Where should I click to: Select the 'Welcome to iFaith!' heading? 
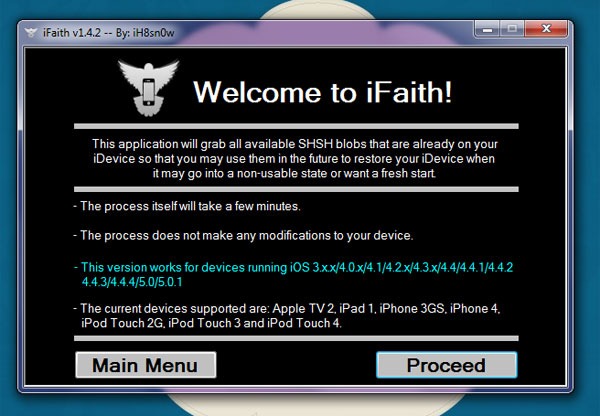(x=323, y=92)
